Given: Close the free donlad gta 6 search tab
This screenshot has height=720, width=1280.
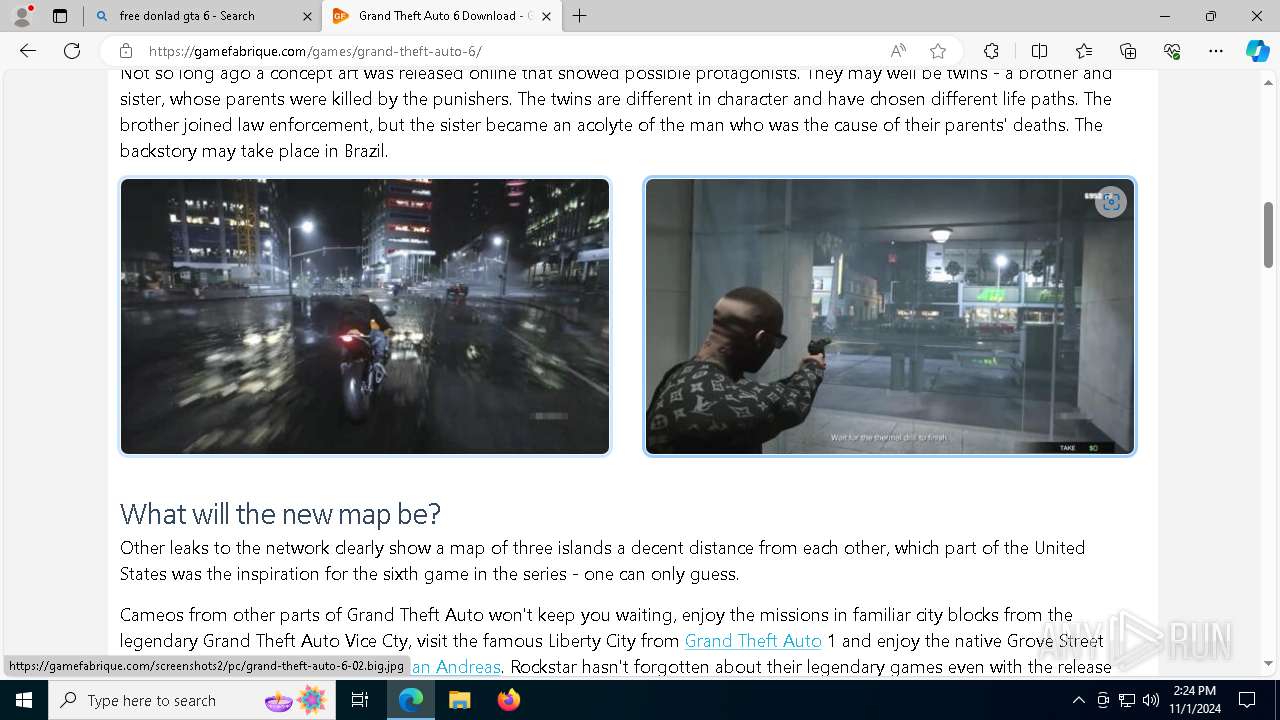Looking at the screenshot, I should click(x=307, y=16).
